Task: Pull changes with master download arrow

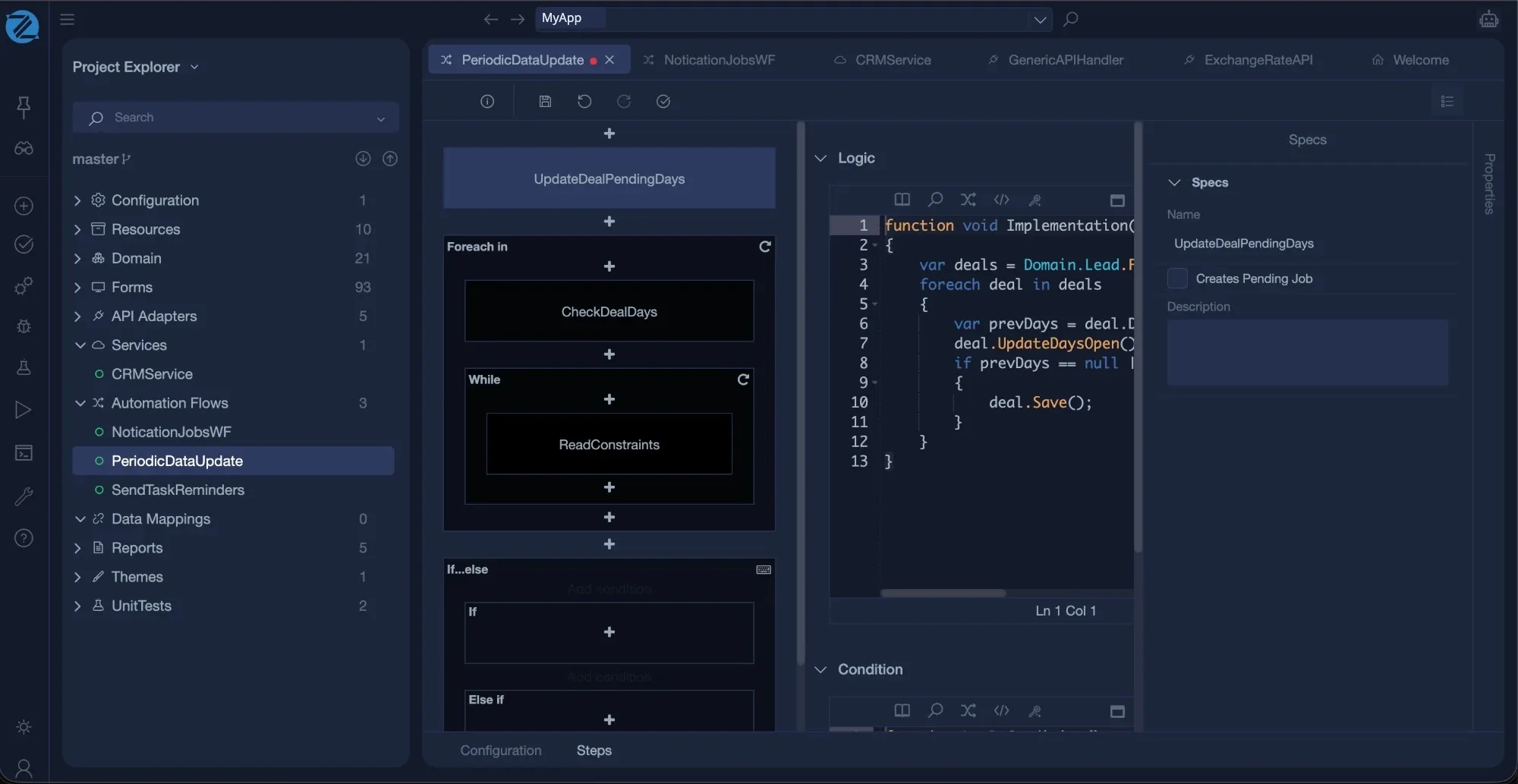Action: coord(363,159)
